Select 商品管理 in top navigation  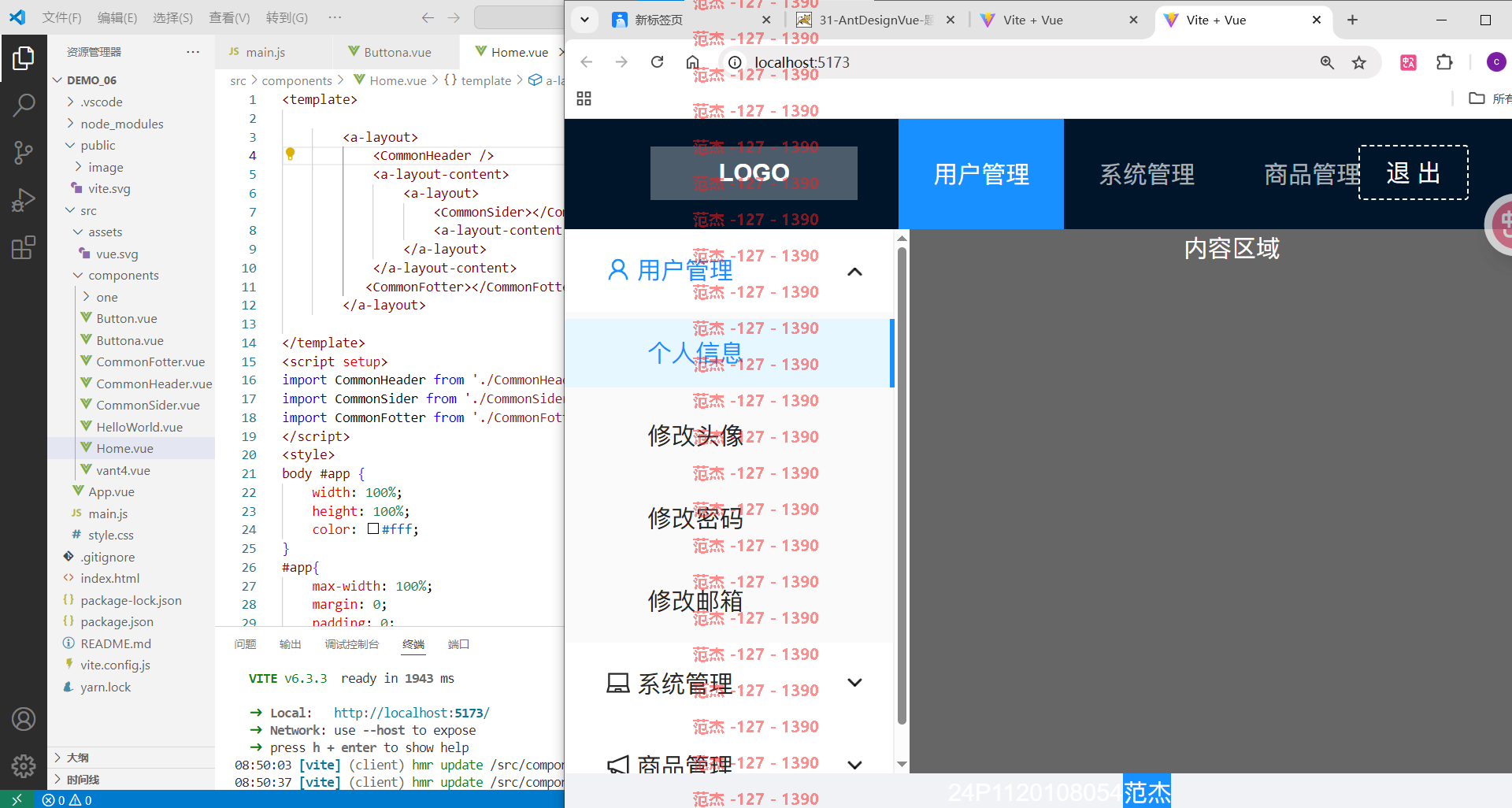(1312, 174)
